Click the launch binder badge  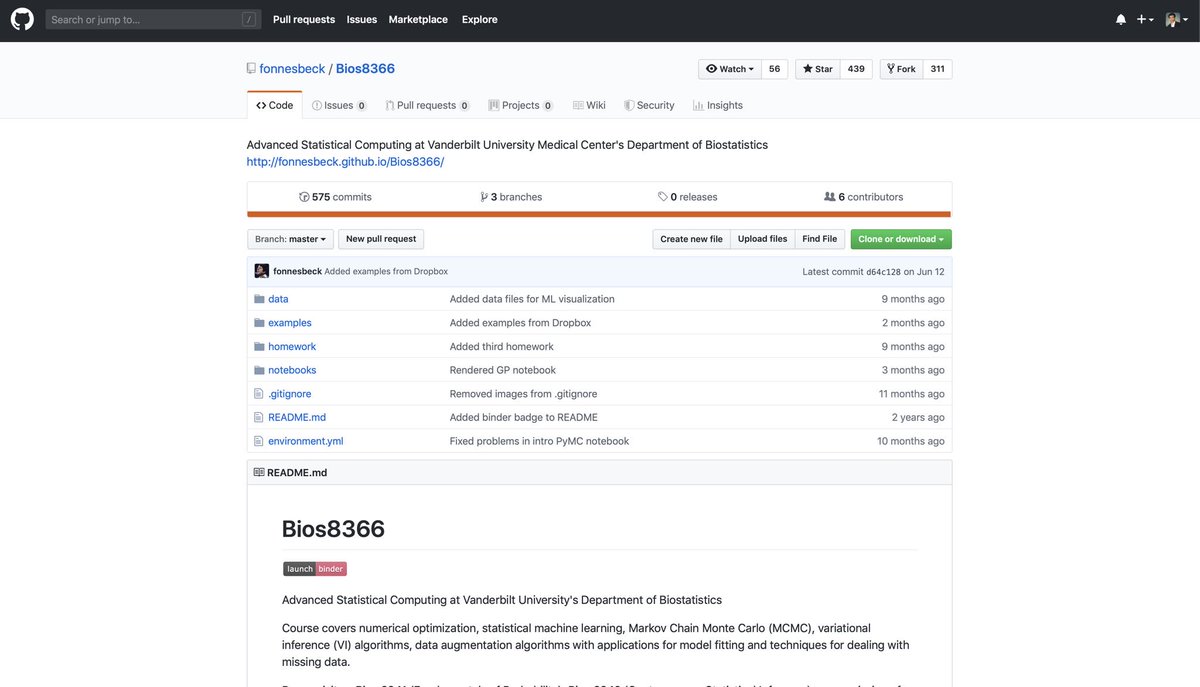315,569
